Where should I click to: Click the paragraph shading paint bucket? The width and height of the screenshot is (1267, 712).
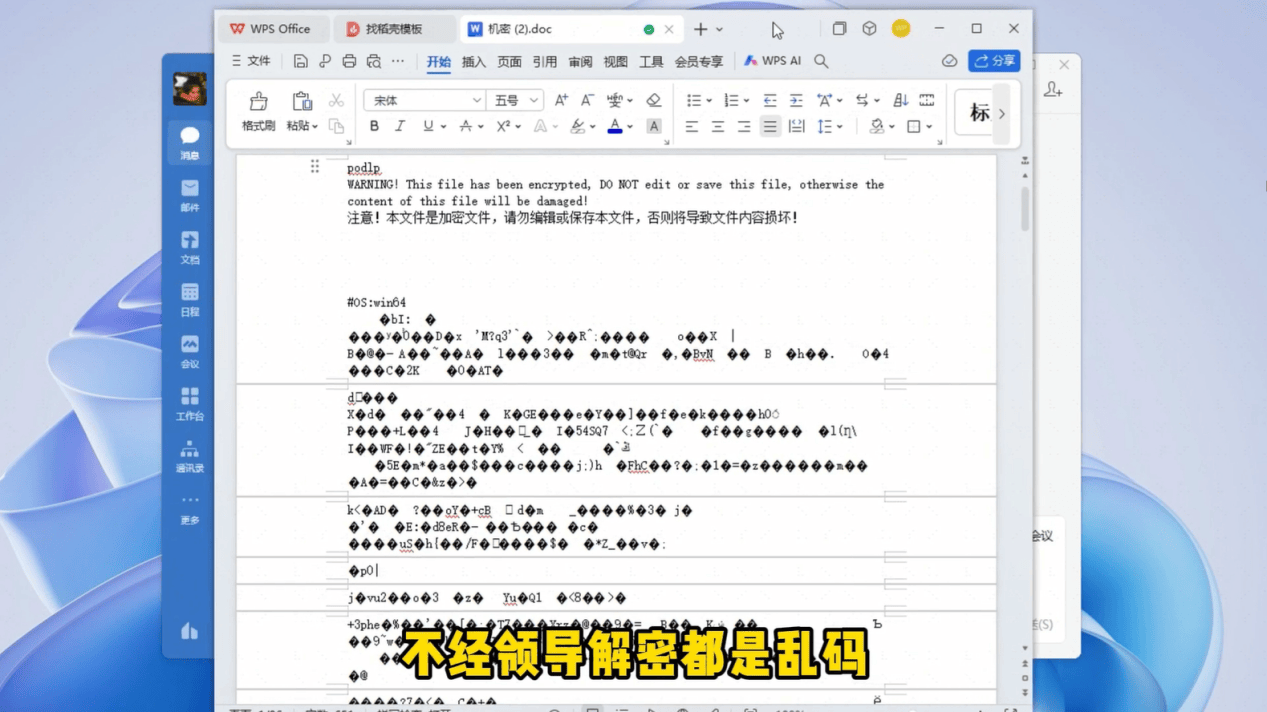(877, 126)
